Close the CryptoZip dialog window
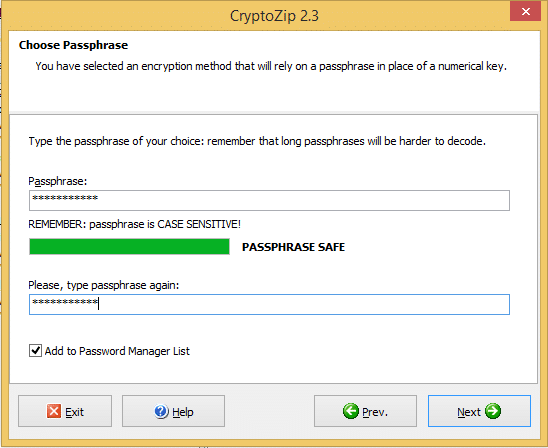548x448 pixels. click(x=525, y=12)
